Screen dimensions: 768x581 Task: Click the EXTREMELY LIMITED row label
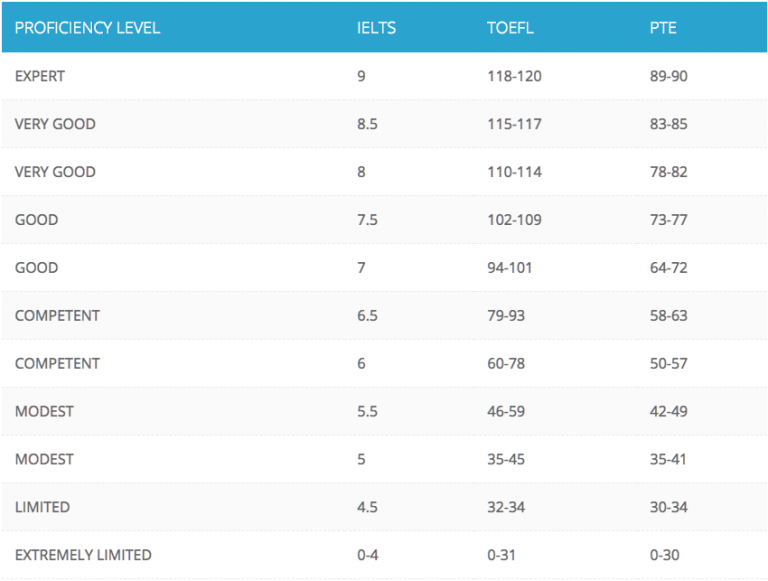(83, 555)
